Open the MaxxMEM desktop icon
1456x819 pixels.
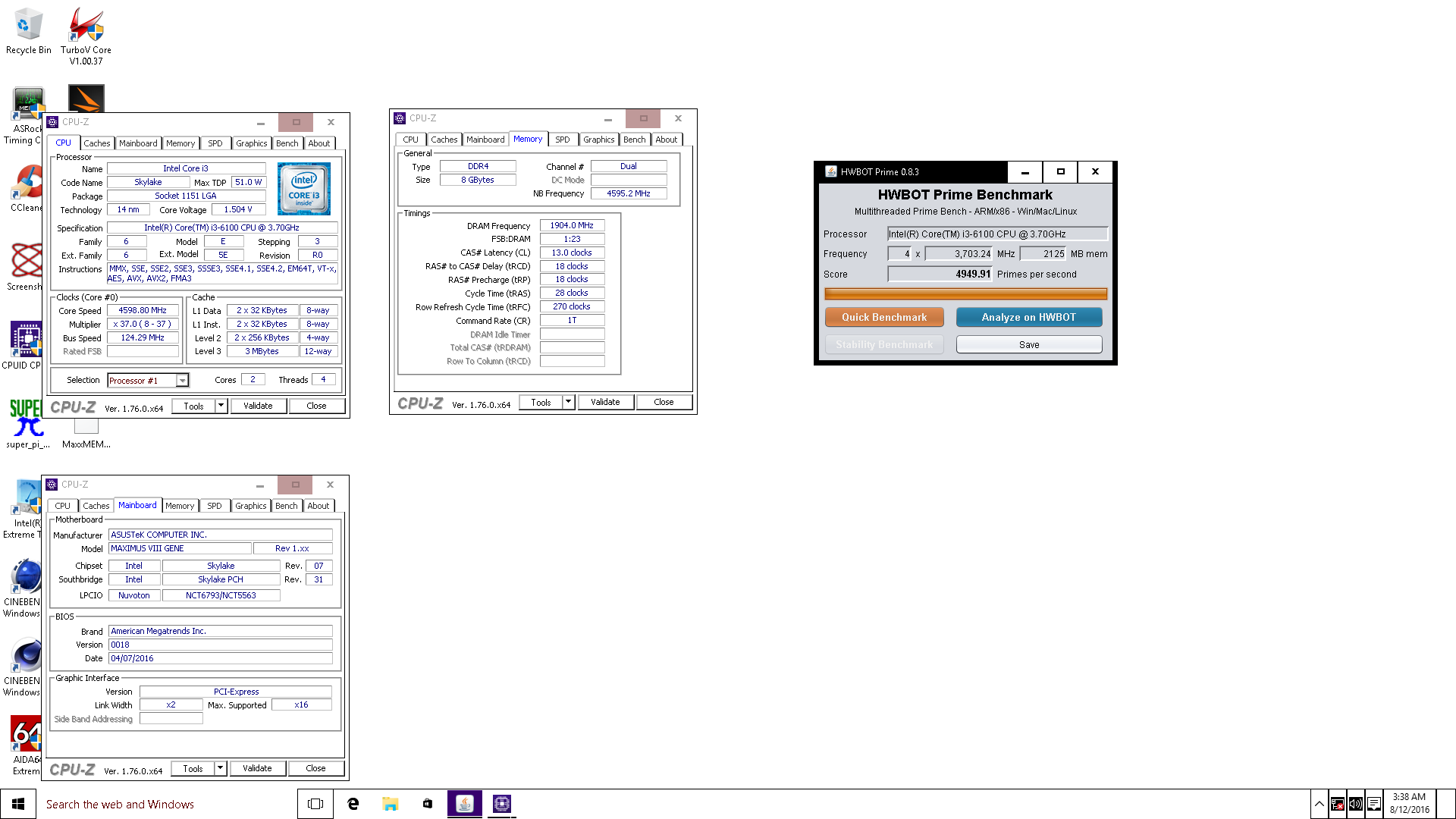click(x=86, y=434)
